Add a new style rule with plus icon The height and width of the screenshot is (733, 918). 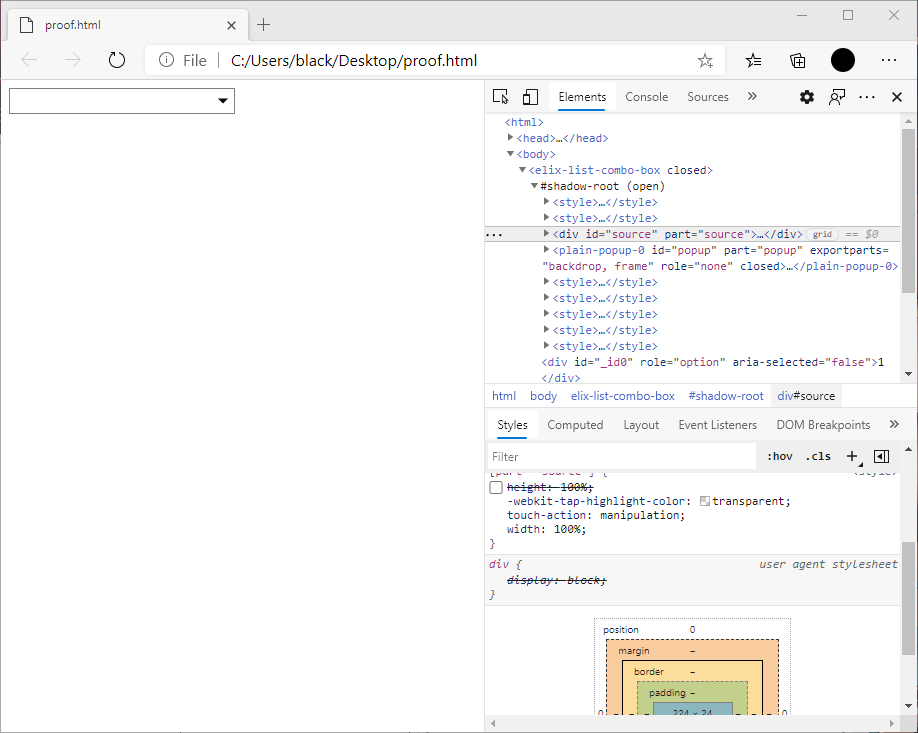click(x=852, y=456)
